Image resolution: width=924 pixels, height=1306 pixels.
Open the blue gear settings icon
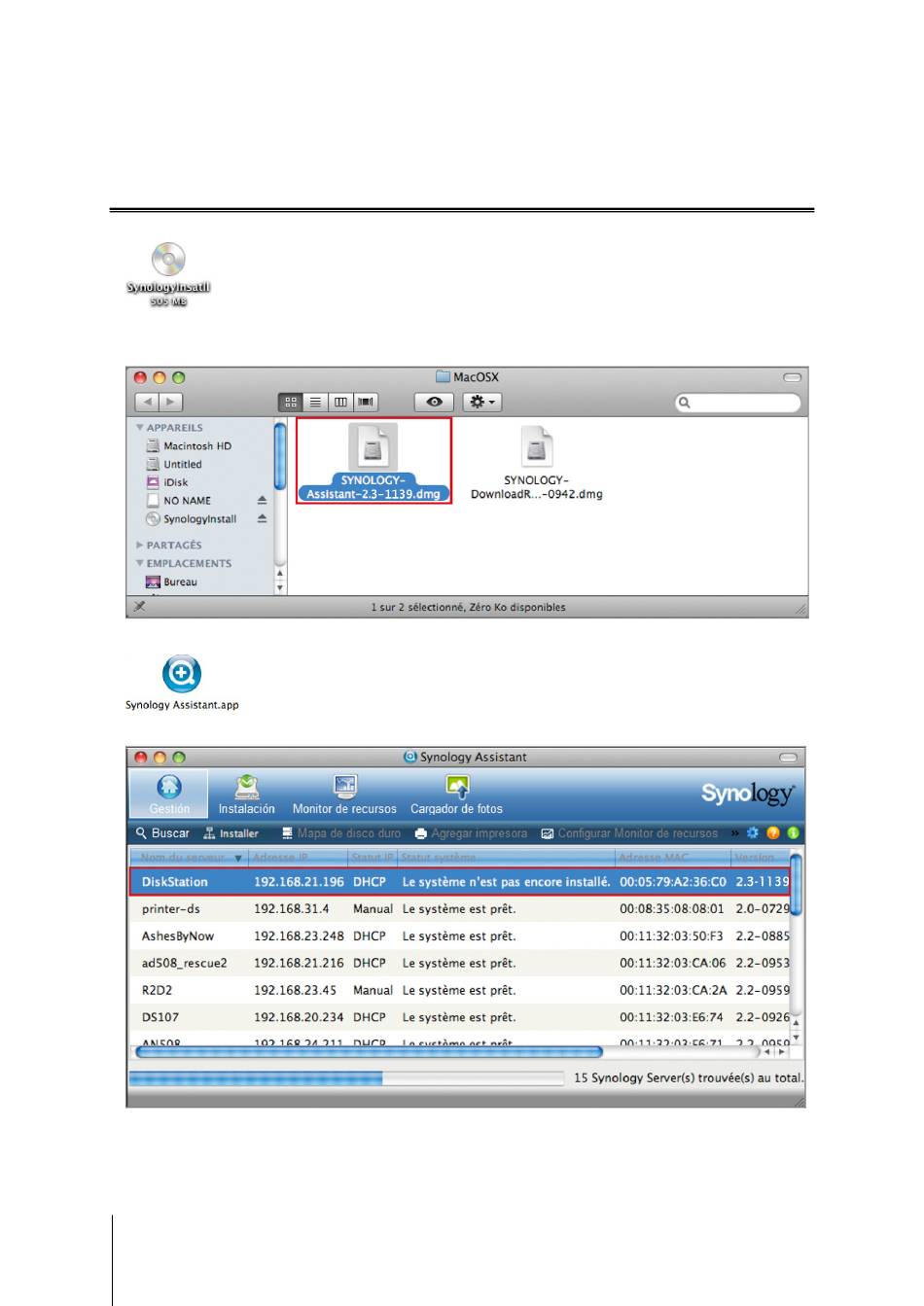pos(753,833)
